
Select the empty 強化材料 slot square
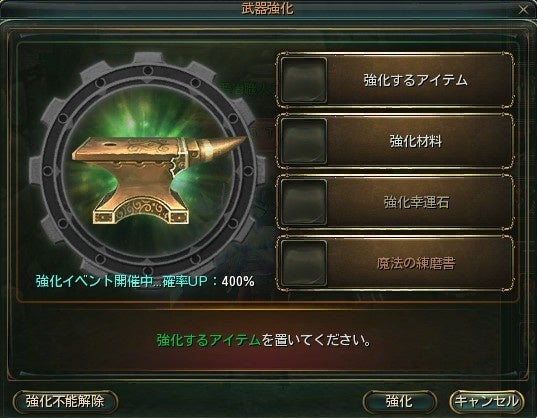(304, 141)
